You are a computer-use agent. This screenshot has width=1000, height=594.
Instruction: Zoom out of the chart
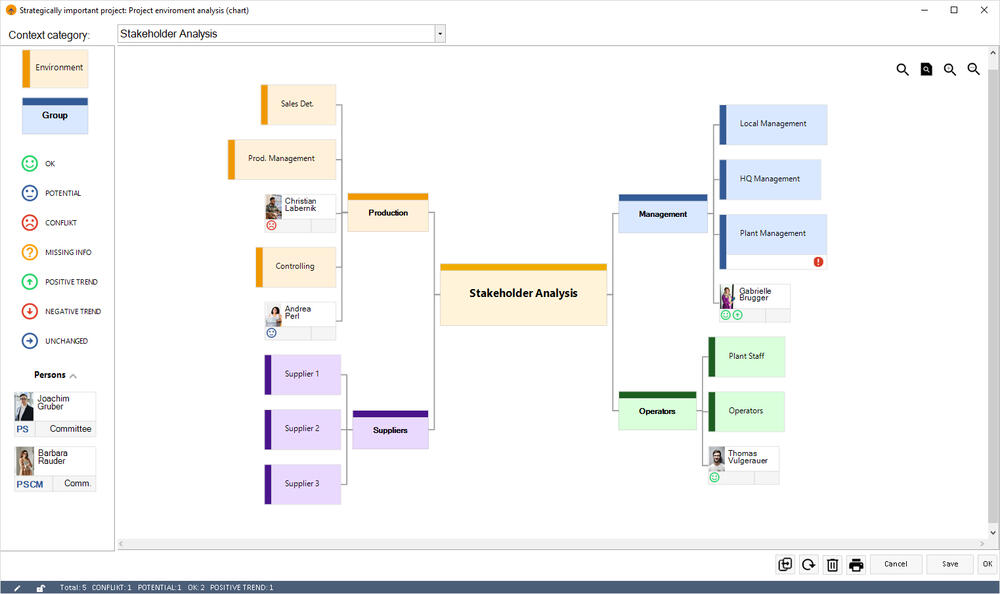(973, 69)
